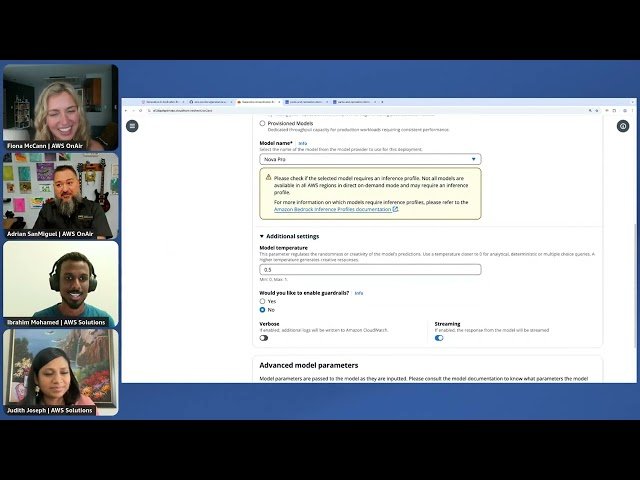640x480 pixels.
Task: Click the 'Min: 0, Max: 1.' hint text
Action: pos(273,280)
